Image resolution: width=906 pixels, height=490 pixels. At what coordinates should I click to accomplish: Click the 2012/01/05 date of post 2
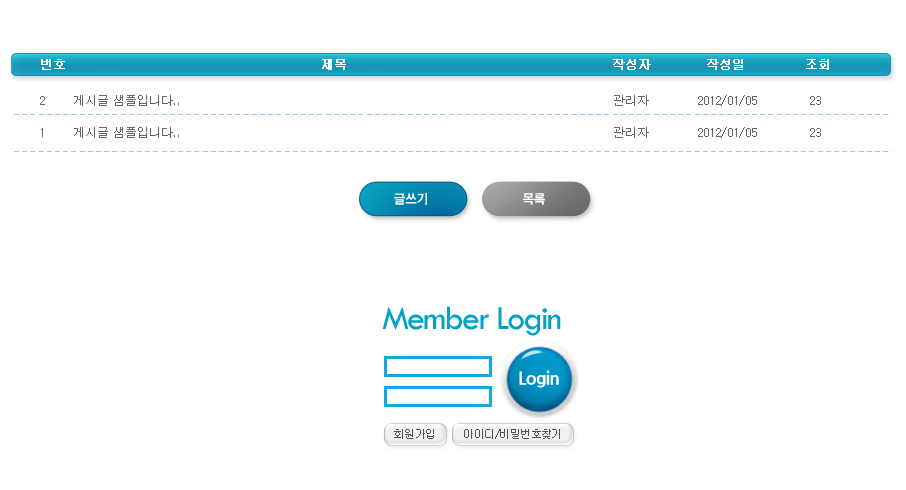[727, 101]
